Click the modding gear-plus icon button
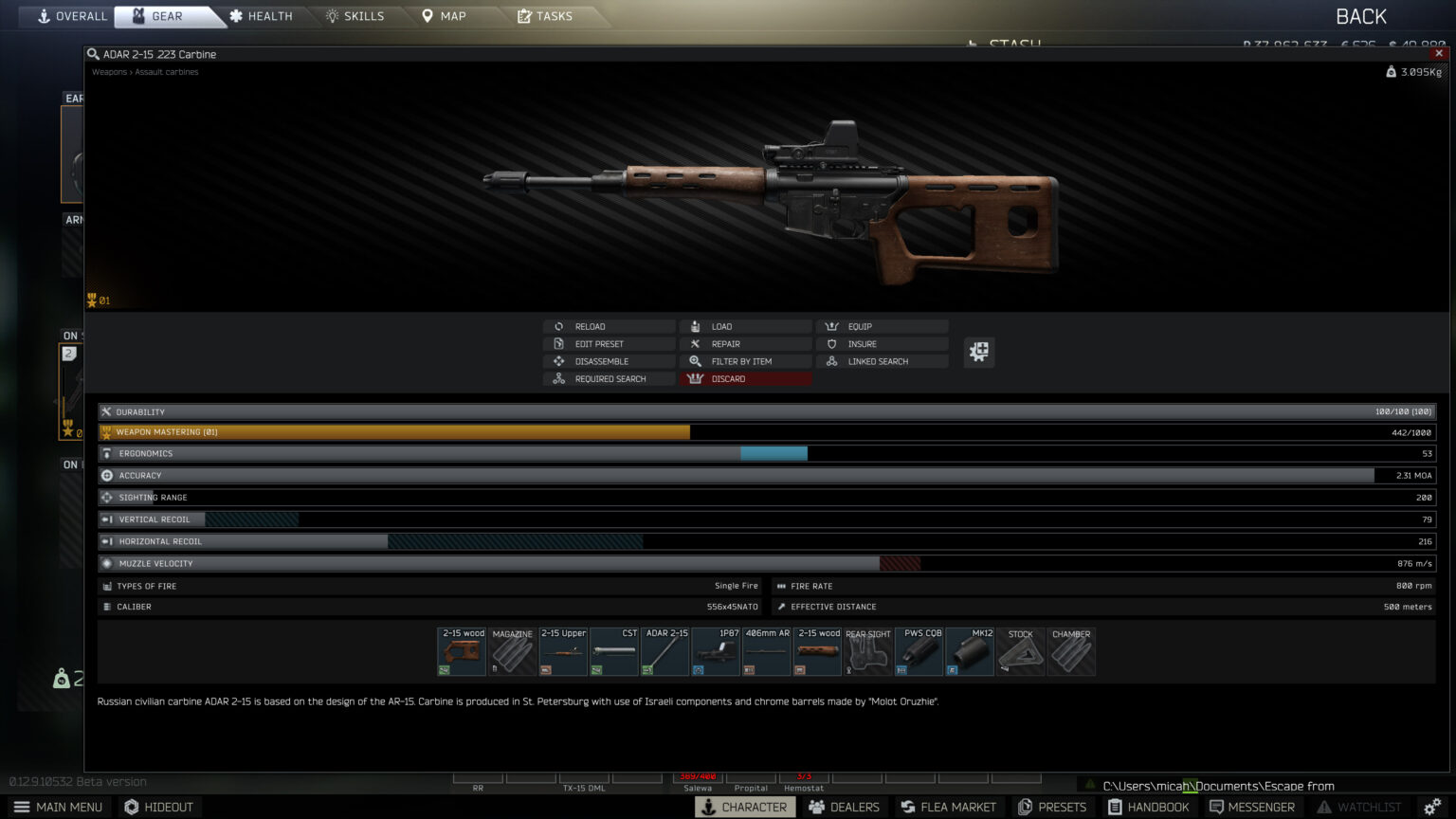The image size is (1456, 819). 979,352
